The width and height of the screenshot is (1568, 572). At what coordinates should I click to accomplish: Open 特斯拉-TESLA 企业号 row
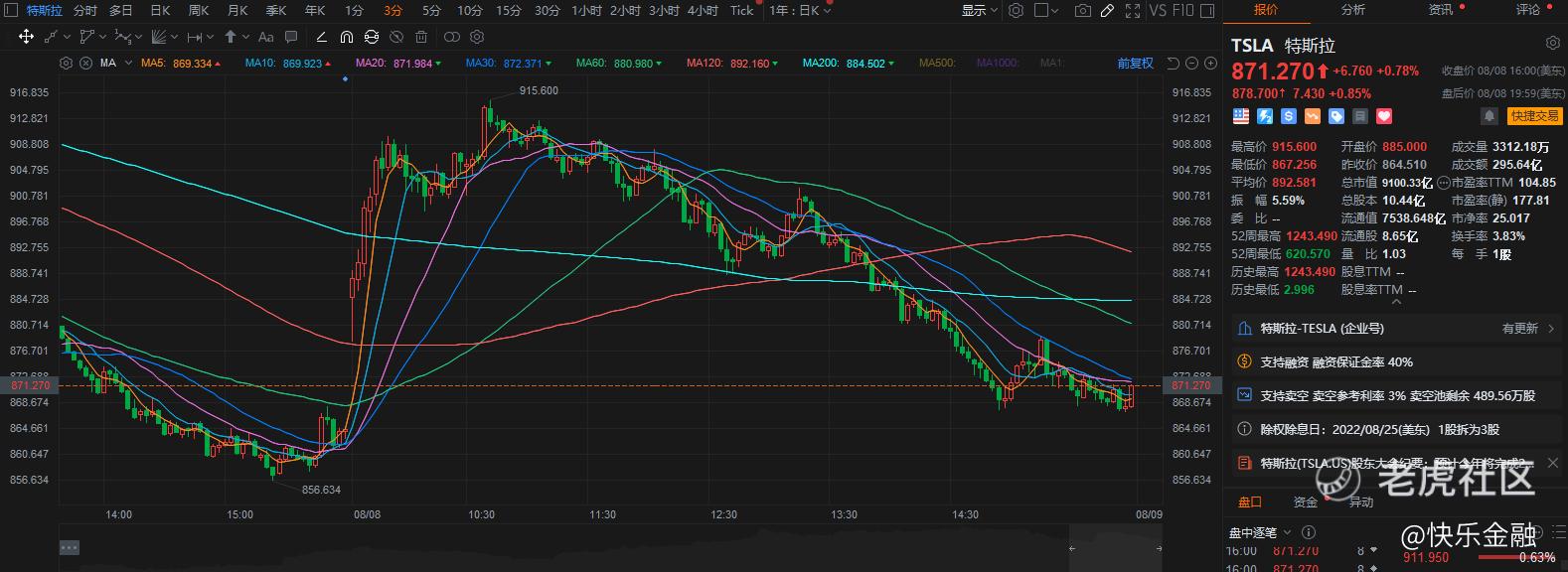point(1395,328)
